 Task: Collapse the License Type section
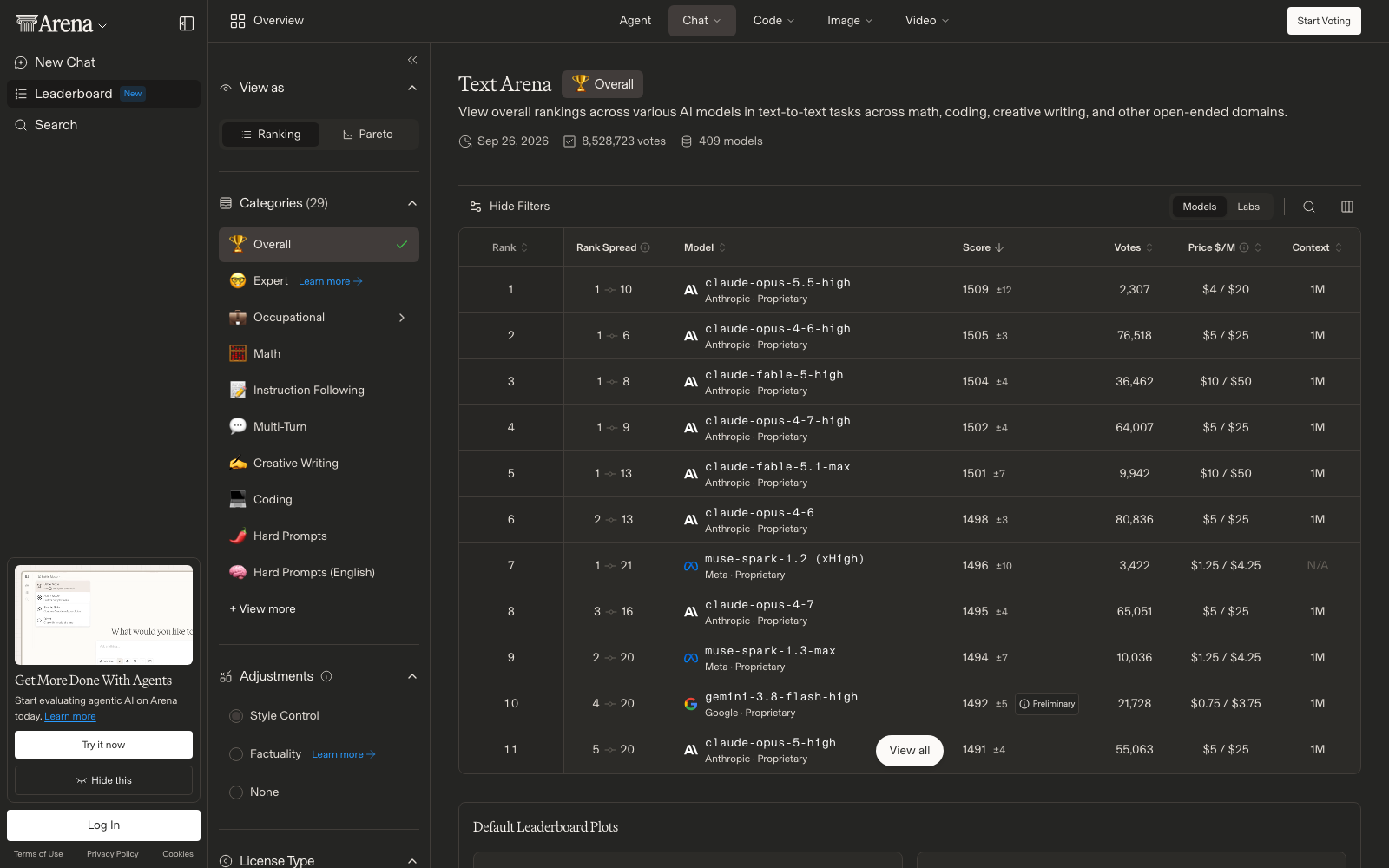(x=412, y=861)
